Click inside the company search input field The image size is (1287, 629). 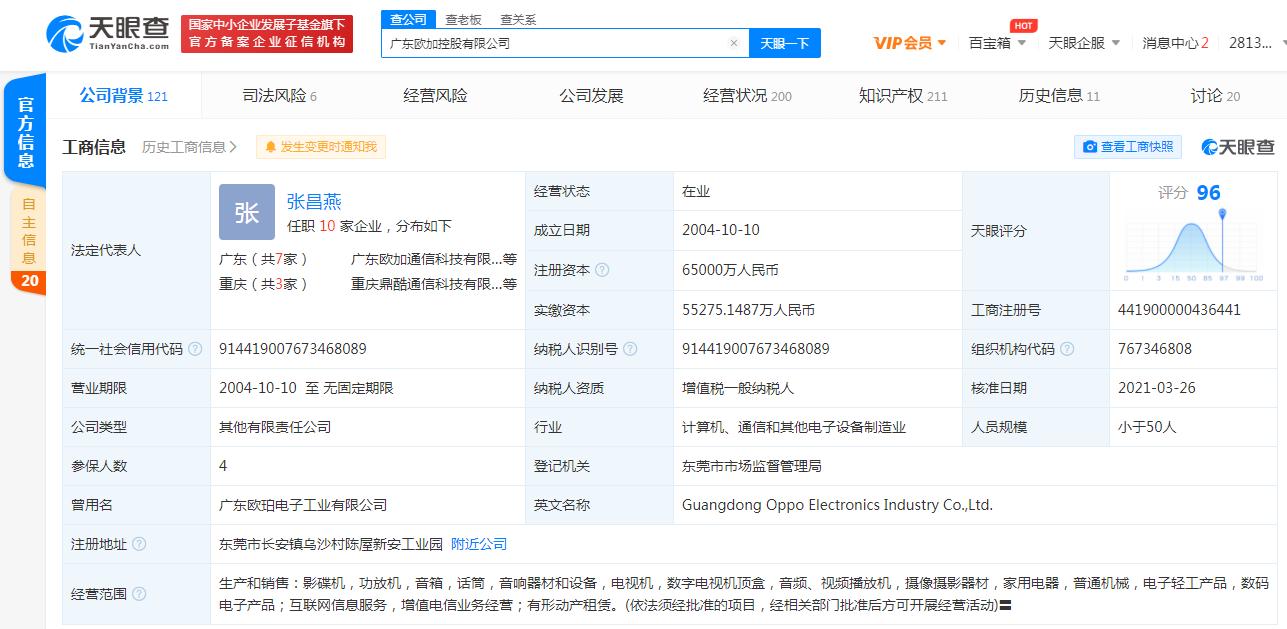(550, 43)
